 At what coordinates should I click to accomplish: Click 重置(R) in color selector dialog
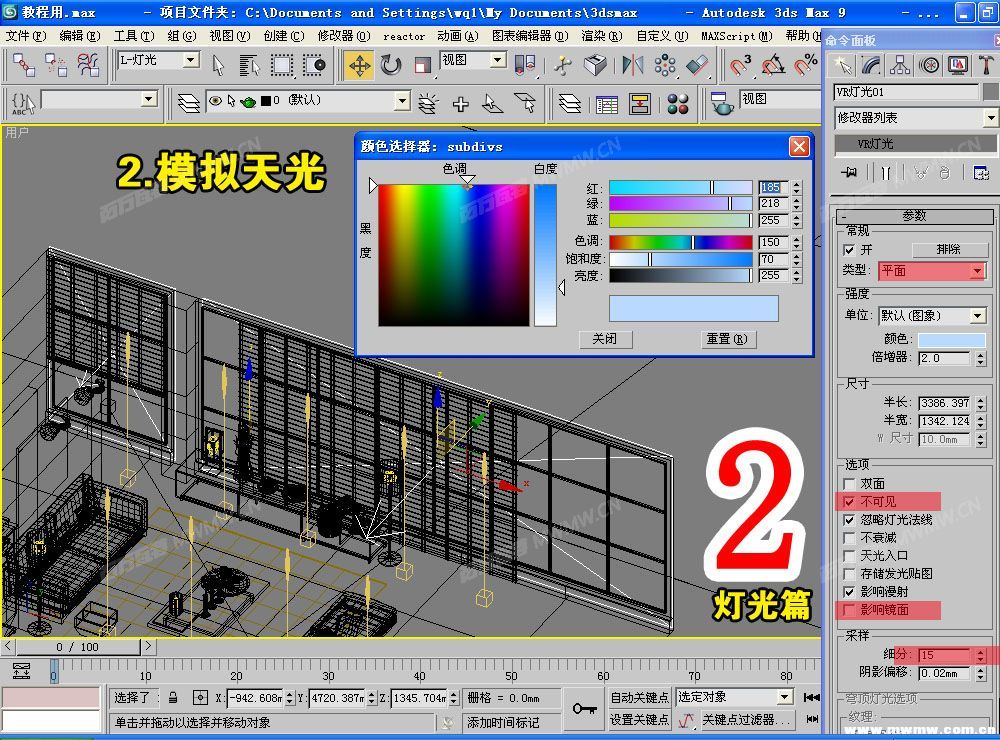click(x=726, y=339)
